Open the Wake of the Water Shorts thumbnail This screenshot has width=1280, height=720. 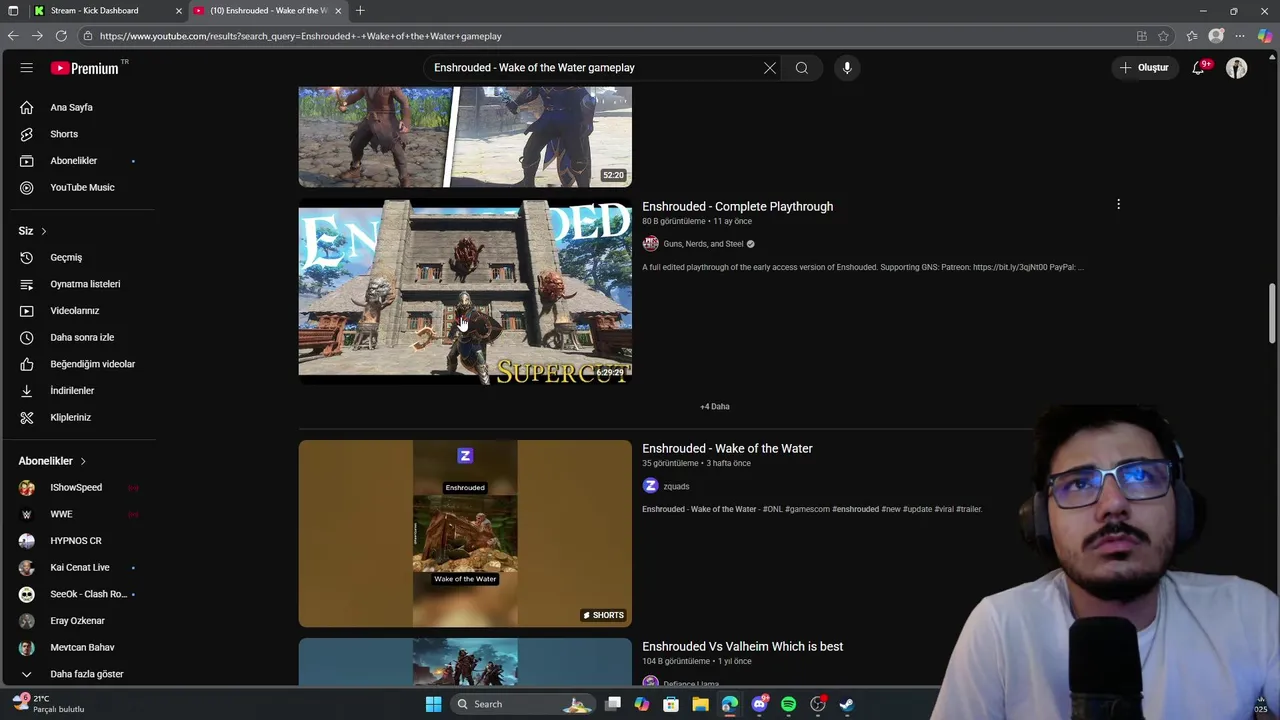tap(465, 534)
